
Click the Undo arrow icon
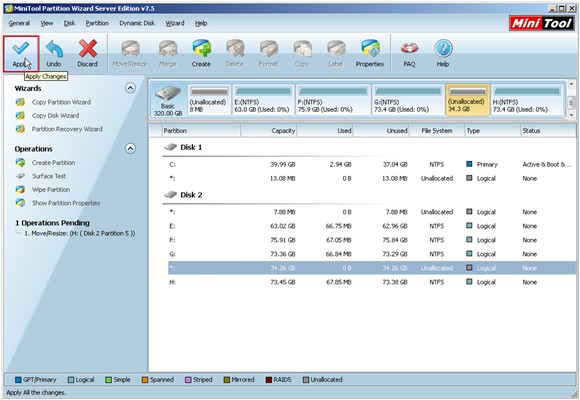click(54, 48)
